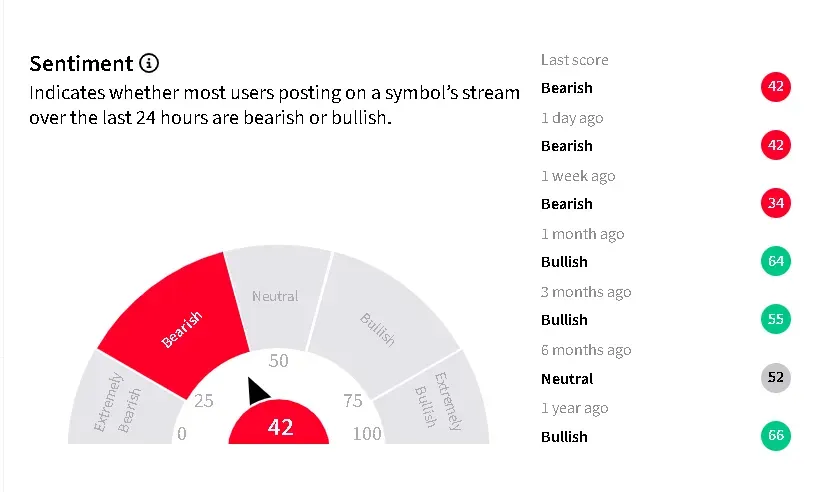Click the black gauge needle pointer

click(x=258, y=391)
